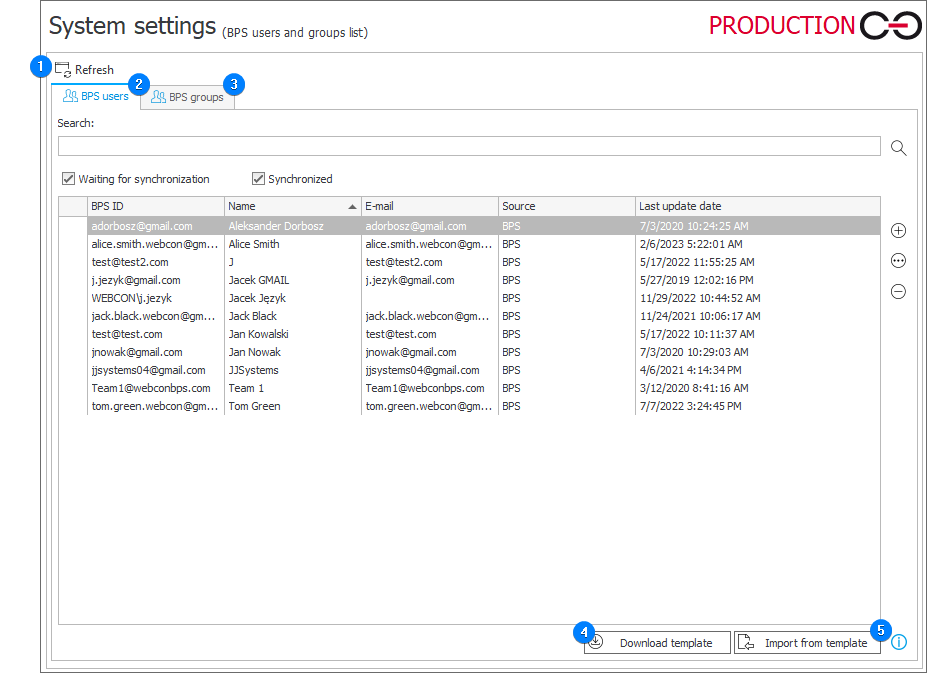Click E-mail cell test@test.com

pos(401,334)
